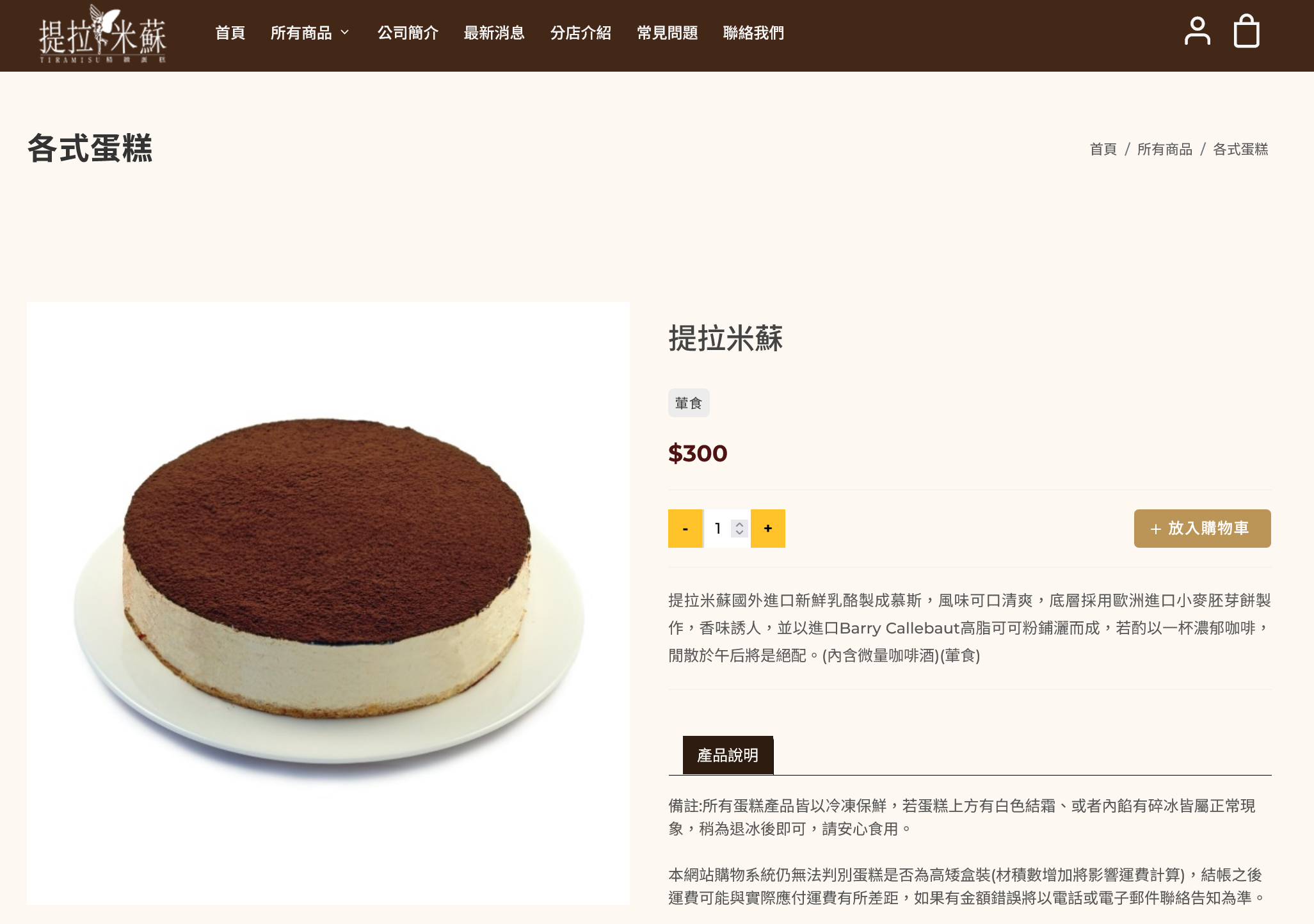The width and height of the screenshot is (1314, 924).
Task: Click the 首頁 breadcrumb link
Action: click(x=1103, y=149)
